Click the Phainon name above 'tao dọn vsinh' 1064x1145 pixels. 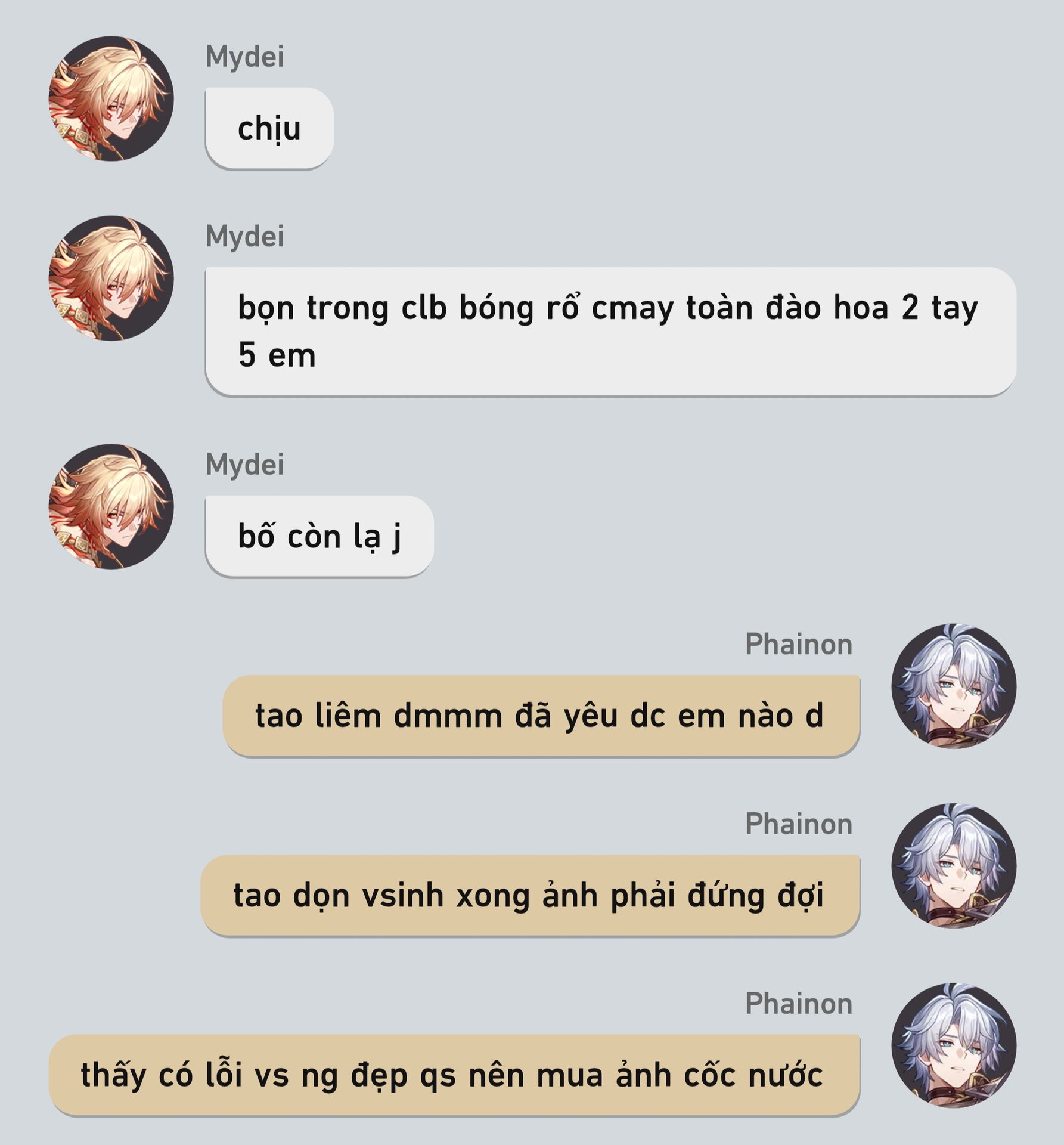[x=799, y=824]
